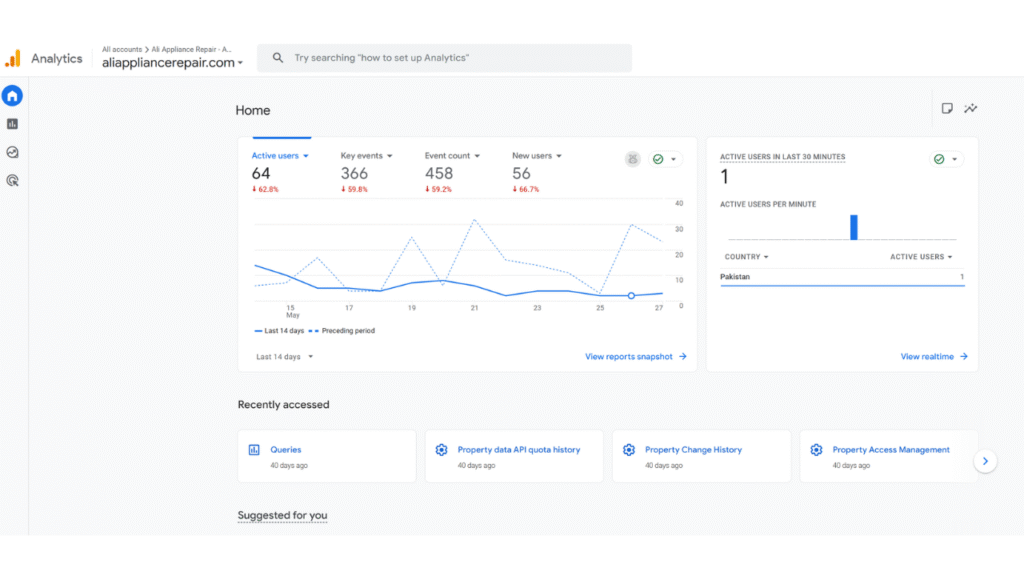Click the Google Analytics logo
Viewport: 1024px width, 576px height.
[x=13, y=58]
